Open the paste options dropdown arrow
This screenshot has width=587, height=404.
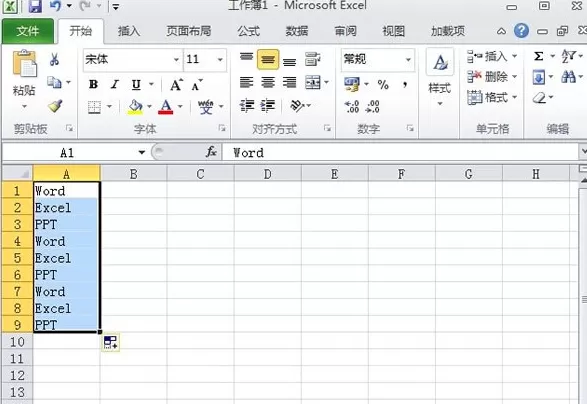click(x=24, y=107)
